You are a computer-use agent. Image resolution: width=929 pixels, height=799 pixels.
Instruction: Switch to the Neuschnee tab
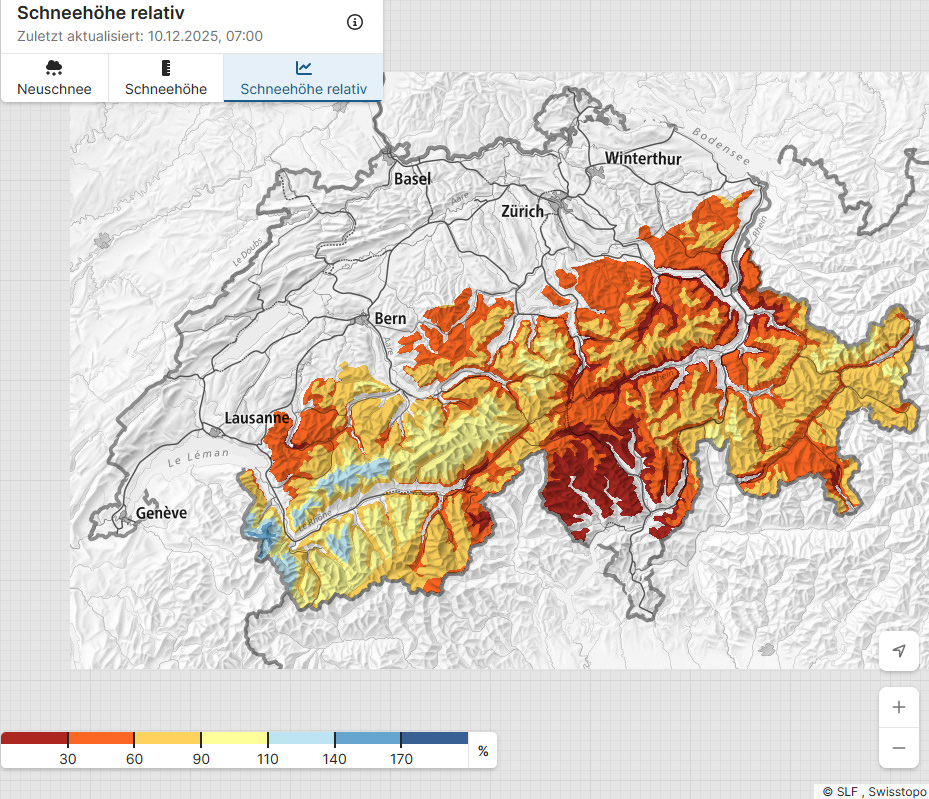55,78
